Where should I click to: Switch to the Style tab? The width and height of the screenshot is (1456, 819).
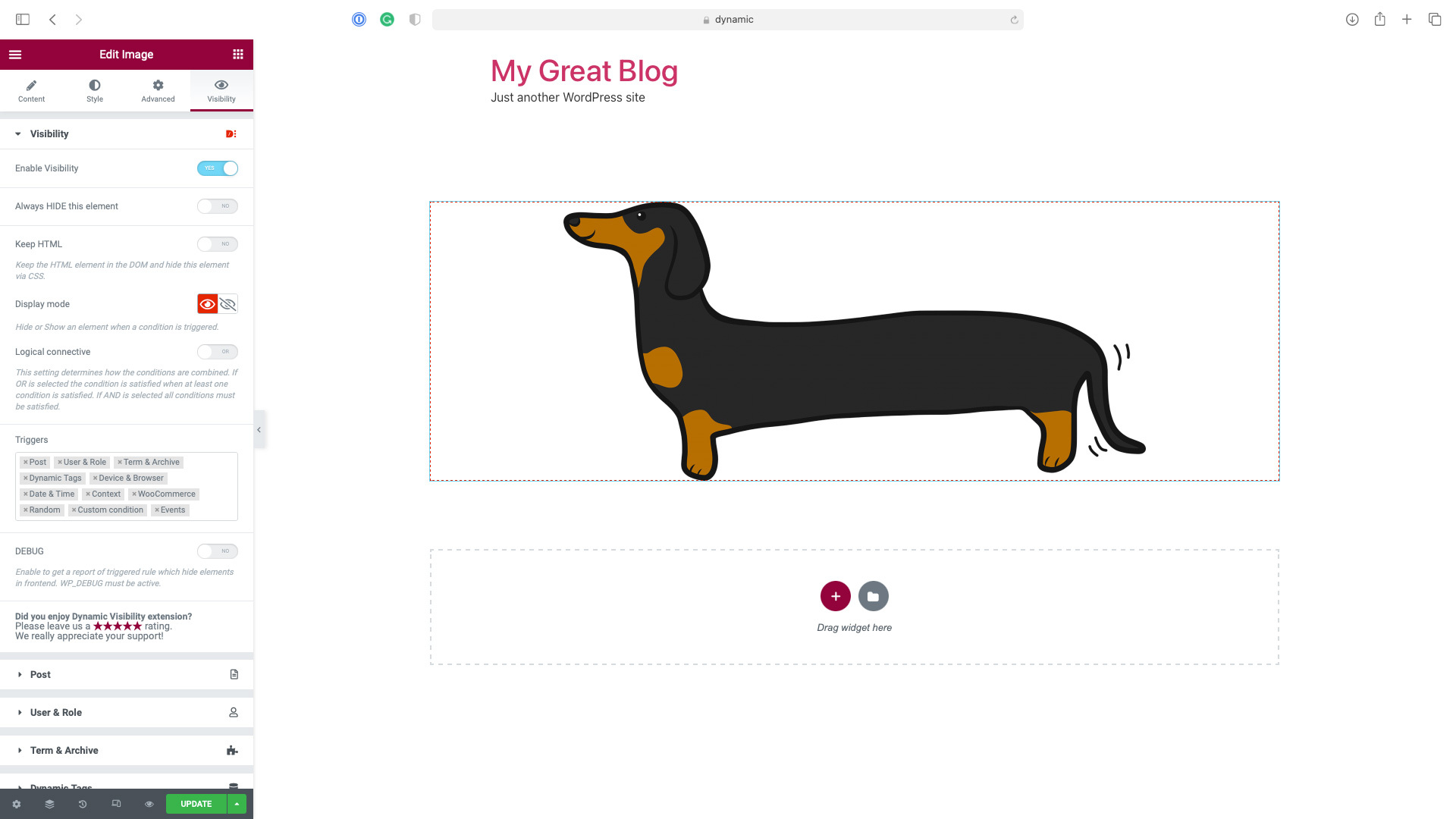pyautogui.click(x=94, y=90)
